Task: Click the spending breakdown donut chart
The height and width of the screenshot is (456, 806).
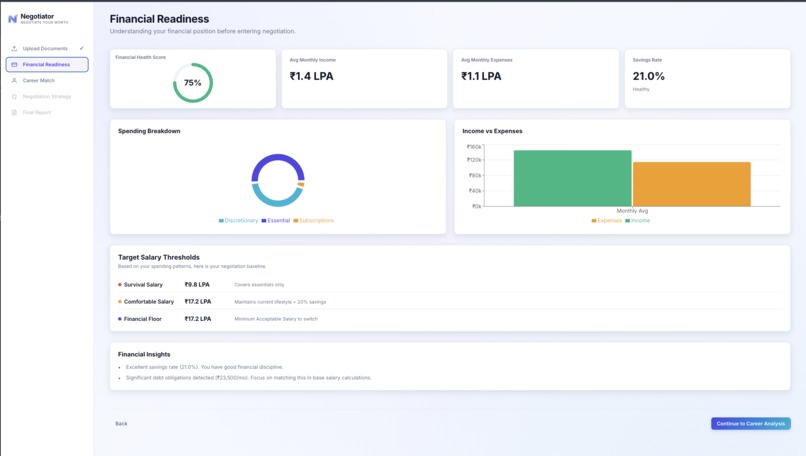Action: pyautogui.click(x=278, y=180)
